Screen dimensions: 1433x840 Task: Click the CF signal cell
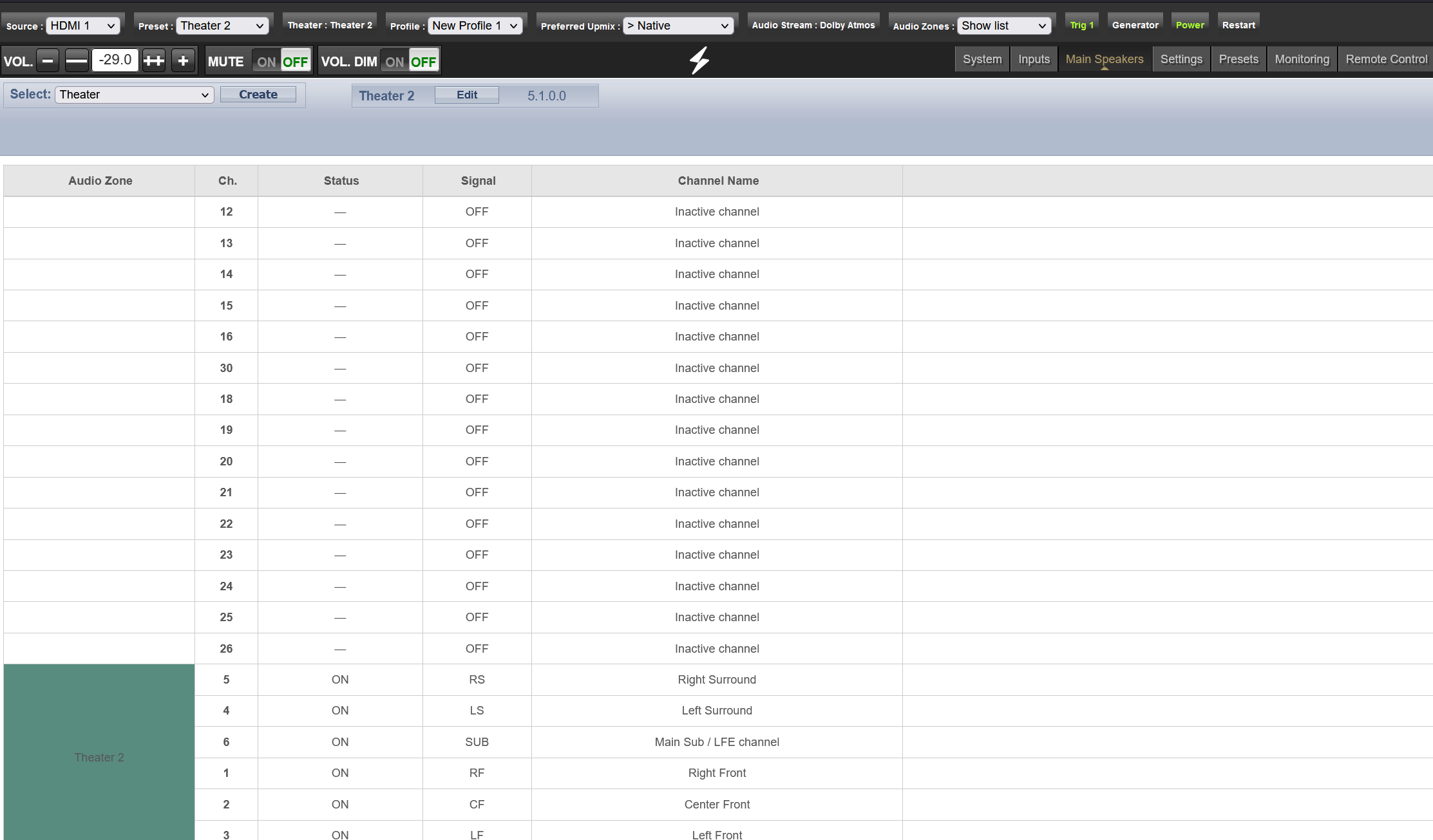(x=477, y=805)
